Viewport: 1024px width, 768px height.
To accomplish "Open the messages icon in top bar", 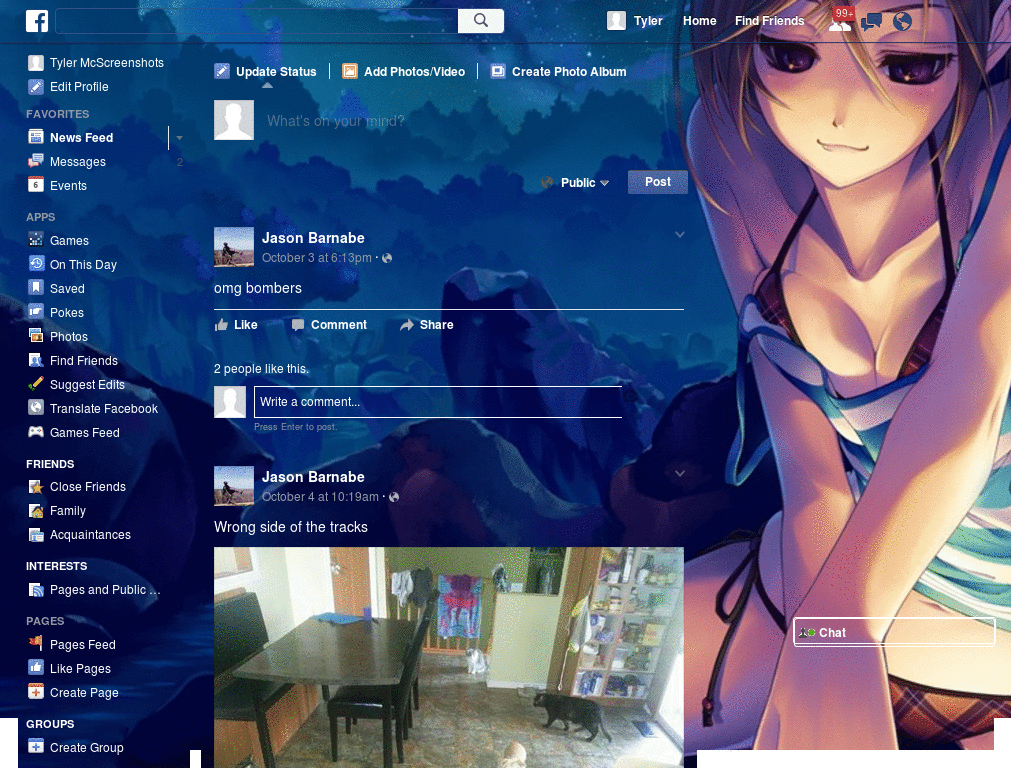I will point(871,22).
